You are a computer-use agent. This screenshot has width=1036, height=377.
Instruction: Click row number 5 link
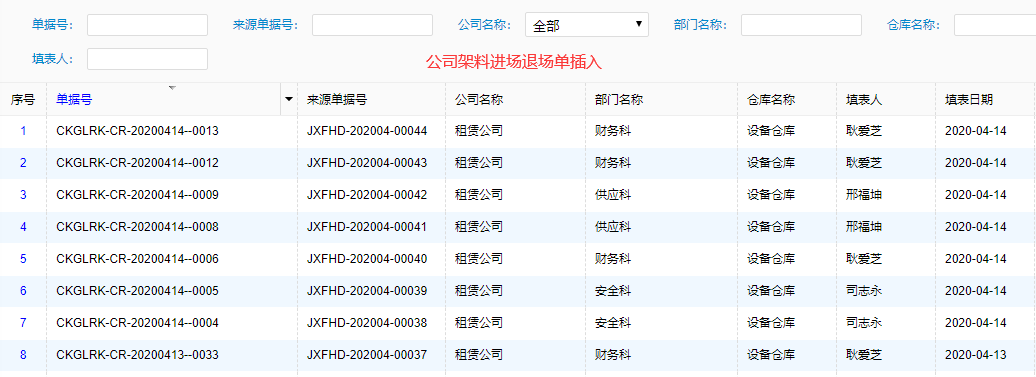click(23, 258)
